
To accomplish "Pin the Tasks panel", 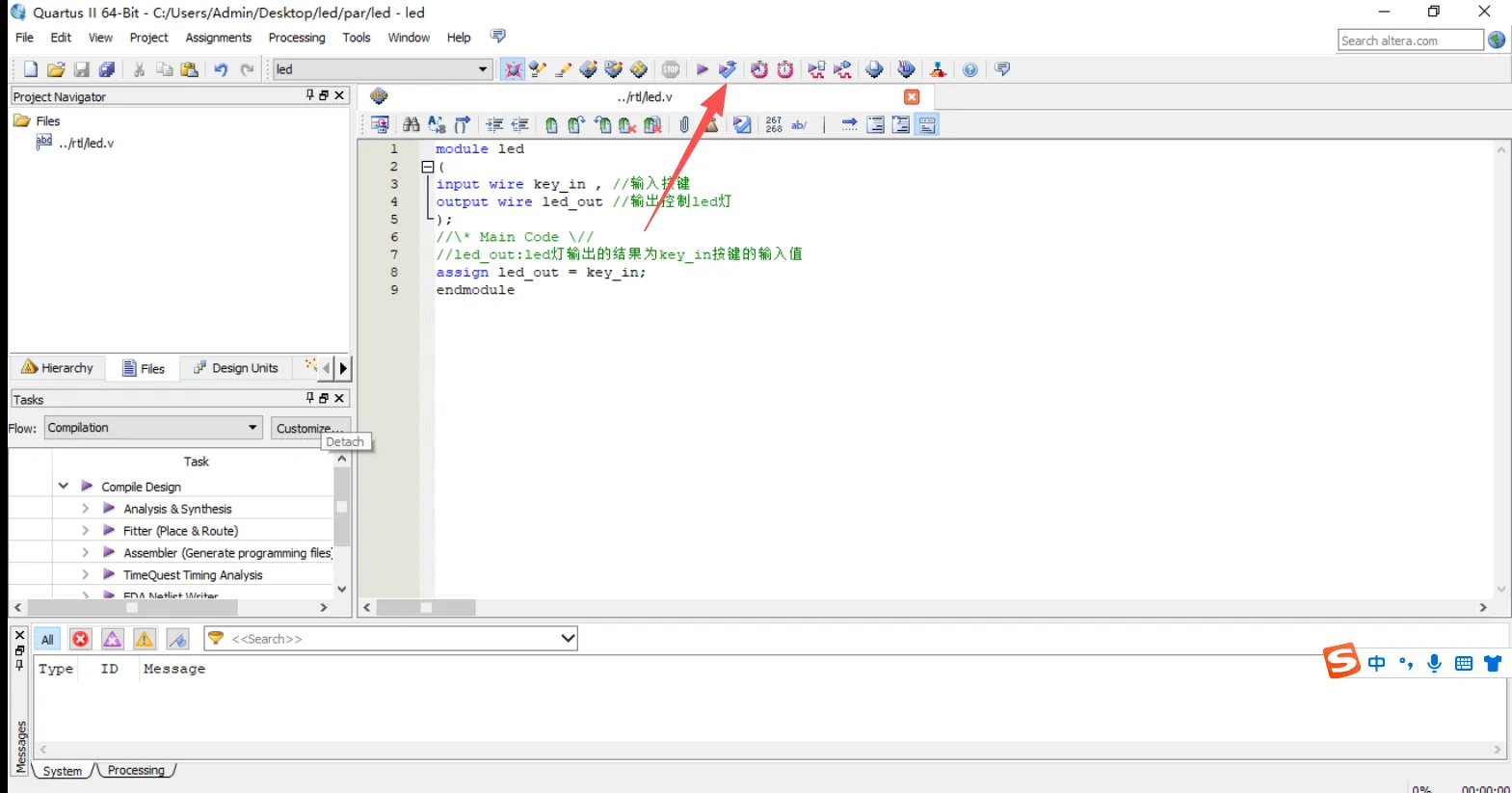I will pyautogui.click(x=310, y=398).
